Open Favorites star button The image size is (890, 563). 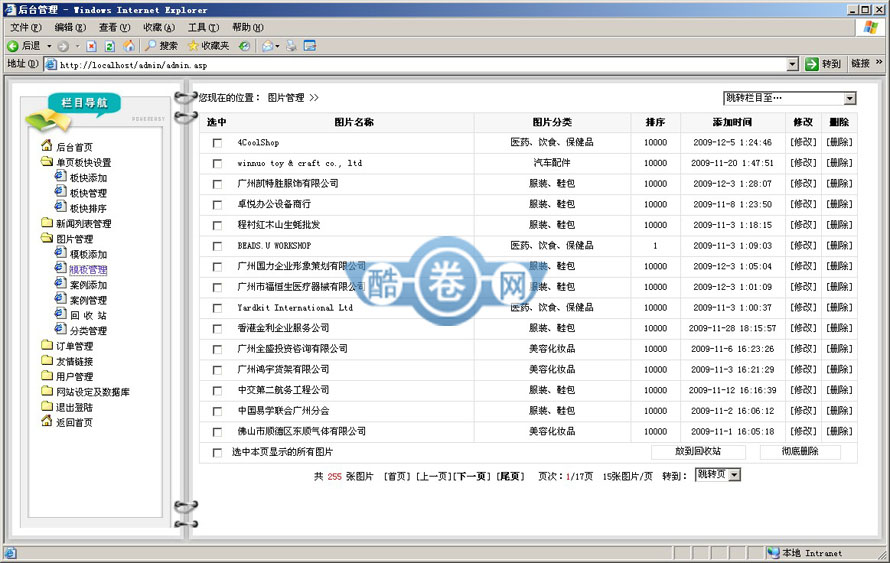tap(208, 46)
